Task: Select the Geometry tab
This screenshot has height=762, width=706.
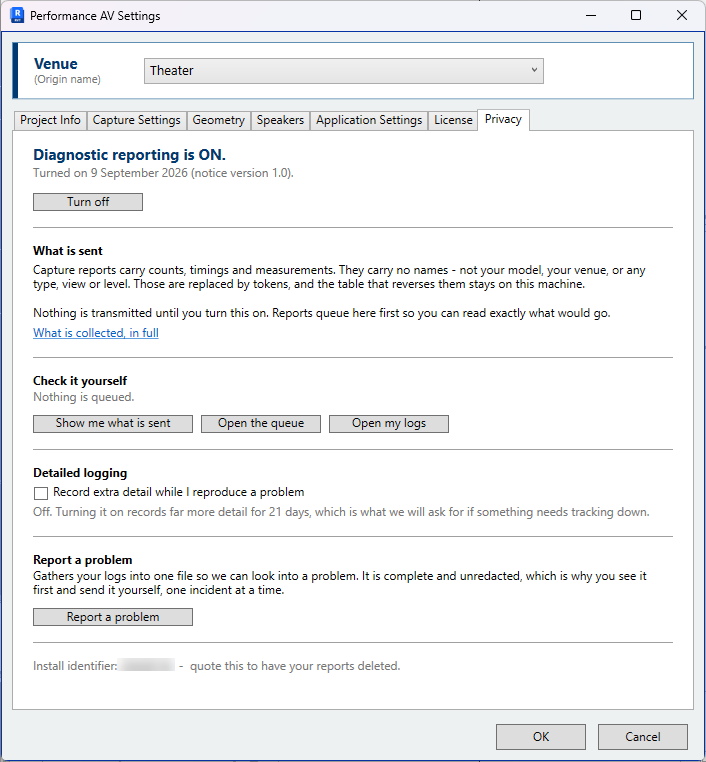Action: point(218,120)
